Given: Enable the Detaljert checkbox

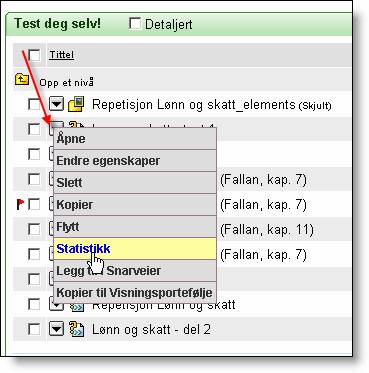Looking at the screenshot, I should [x=135, y=23].
